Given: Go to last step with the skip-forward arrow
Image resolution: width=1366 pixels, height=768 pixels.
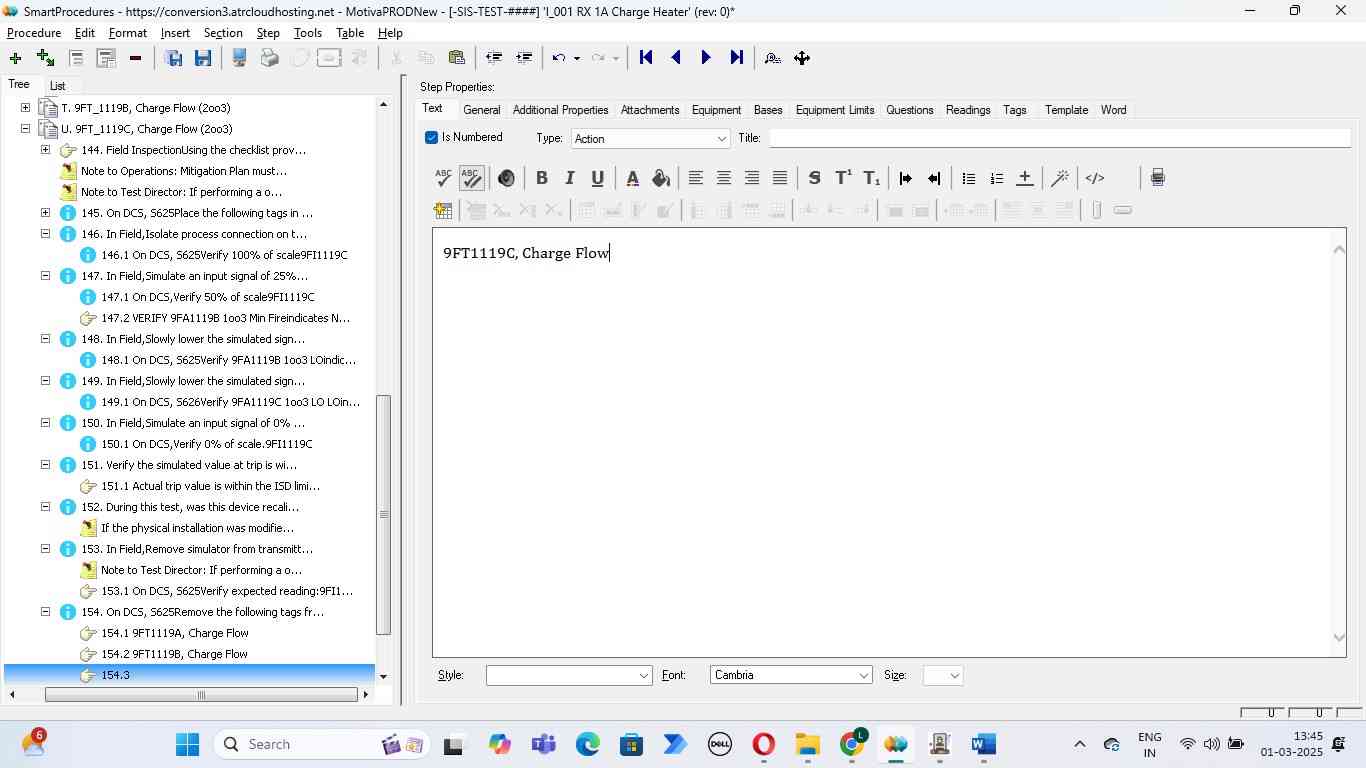Looking at the screenshot, I should (736, 58).
